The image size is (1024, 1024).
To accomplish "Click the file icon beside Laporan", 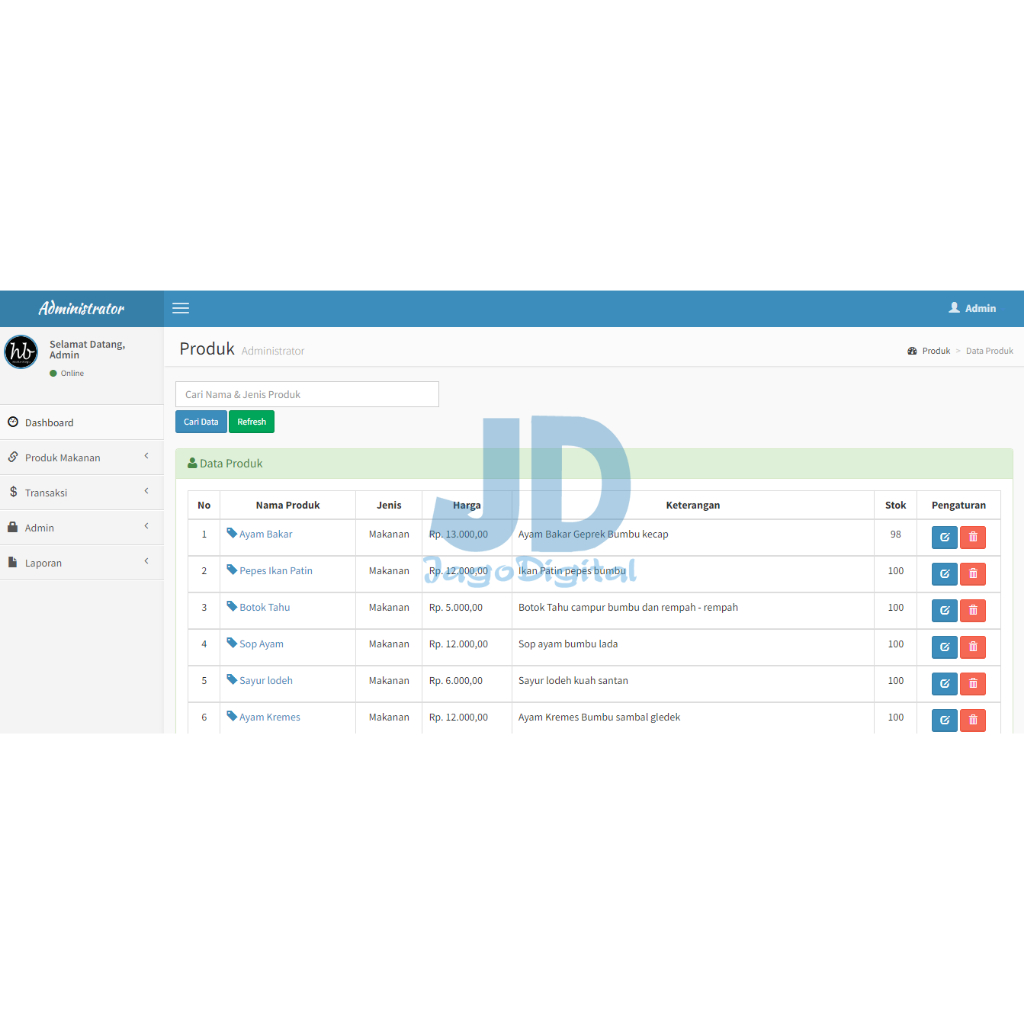I will pos(12,562).
